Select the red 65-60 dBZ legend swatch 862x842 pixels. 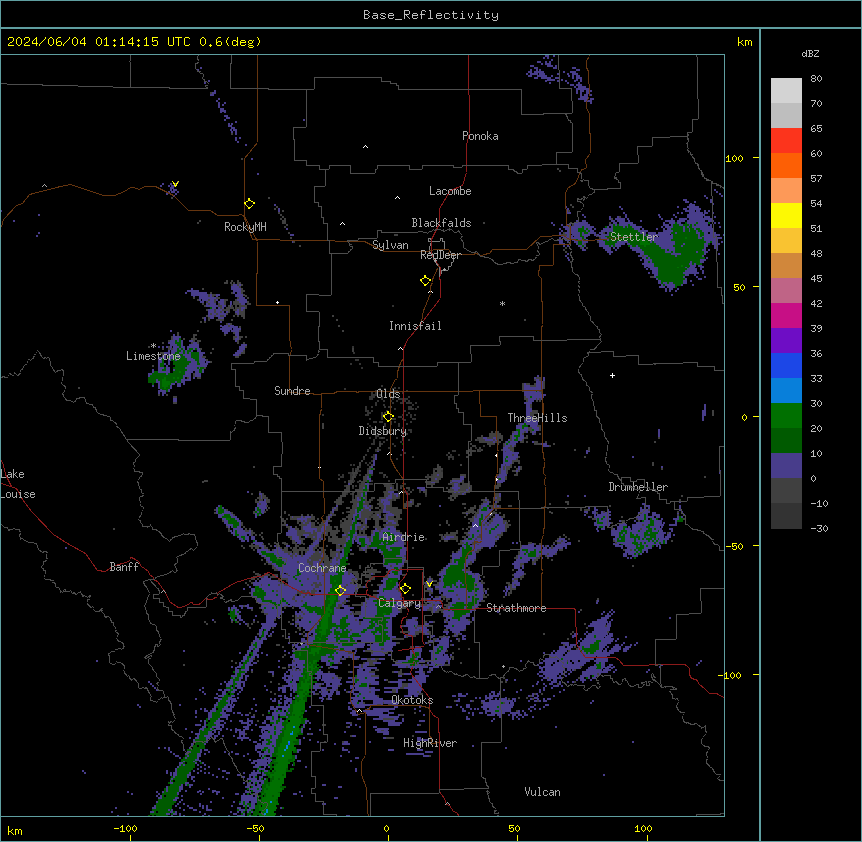[786, 141]
